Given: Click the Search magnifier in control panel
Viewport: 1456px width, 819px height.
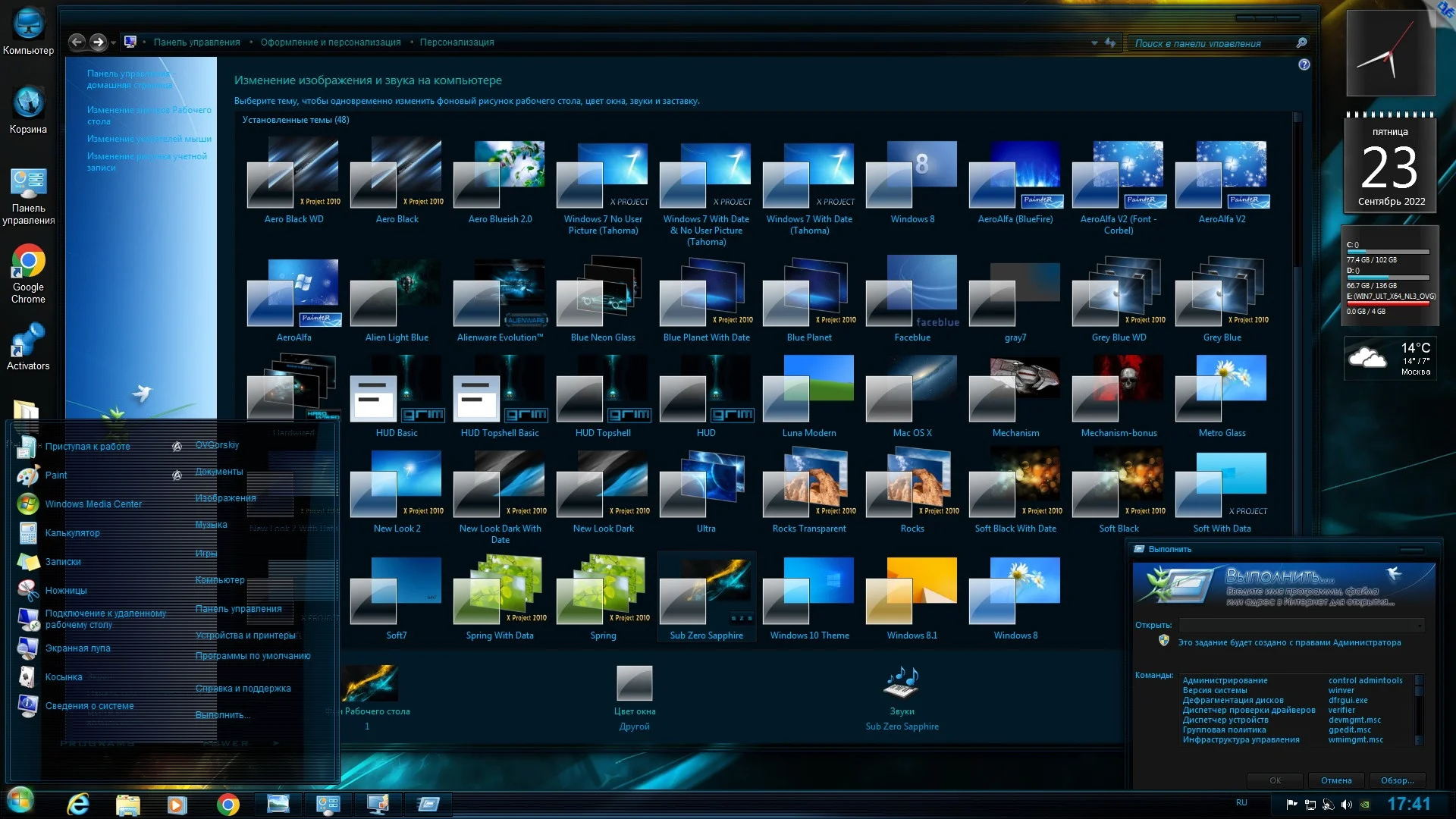Looking at the screenshot, I should pos(1301,43).
